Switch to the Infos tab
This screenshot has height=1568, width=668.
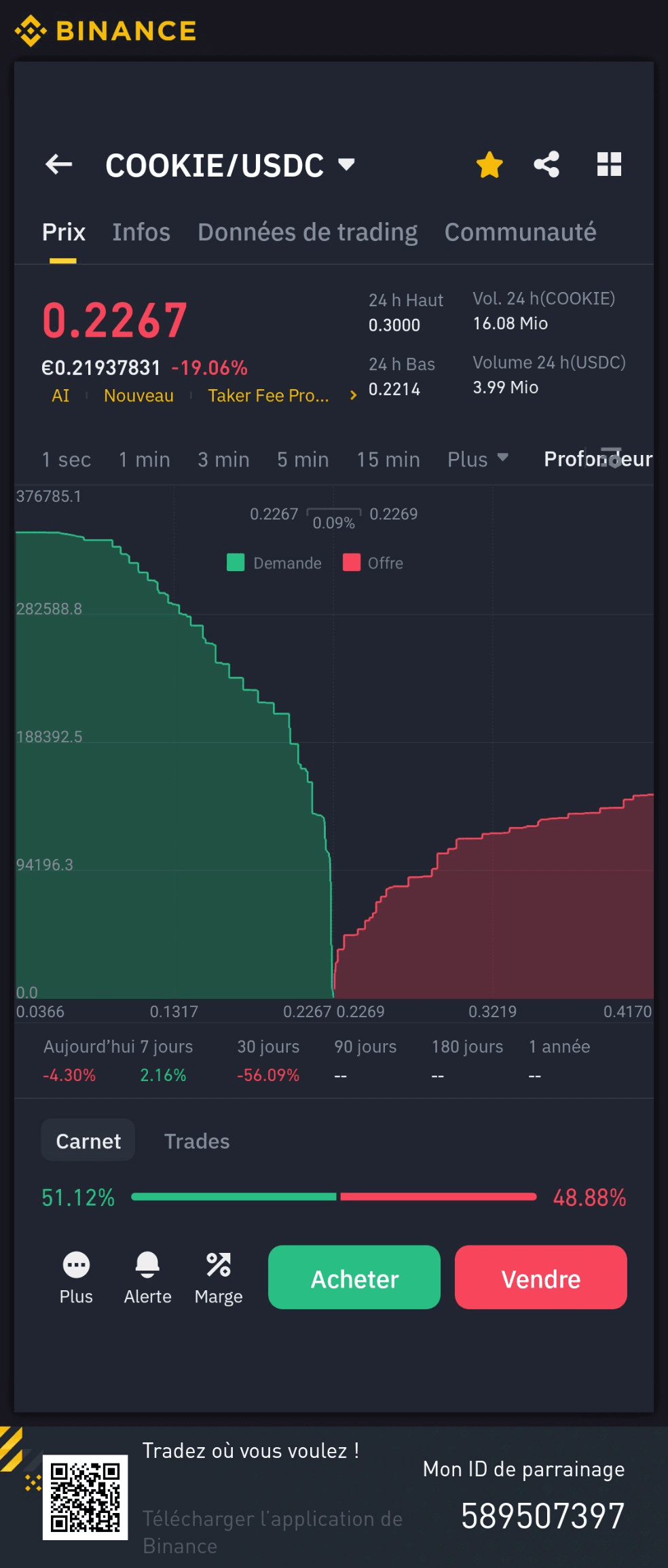point(141,232)
